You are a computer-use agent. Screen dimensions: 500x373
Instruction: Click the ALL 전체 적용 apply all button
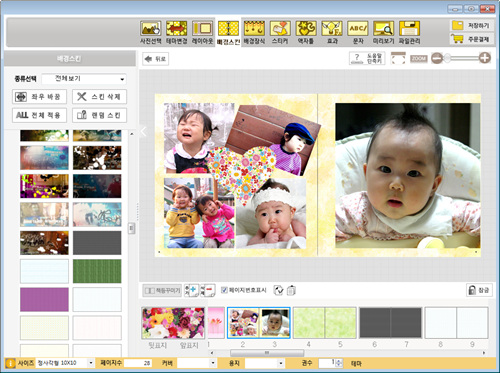39,115
